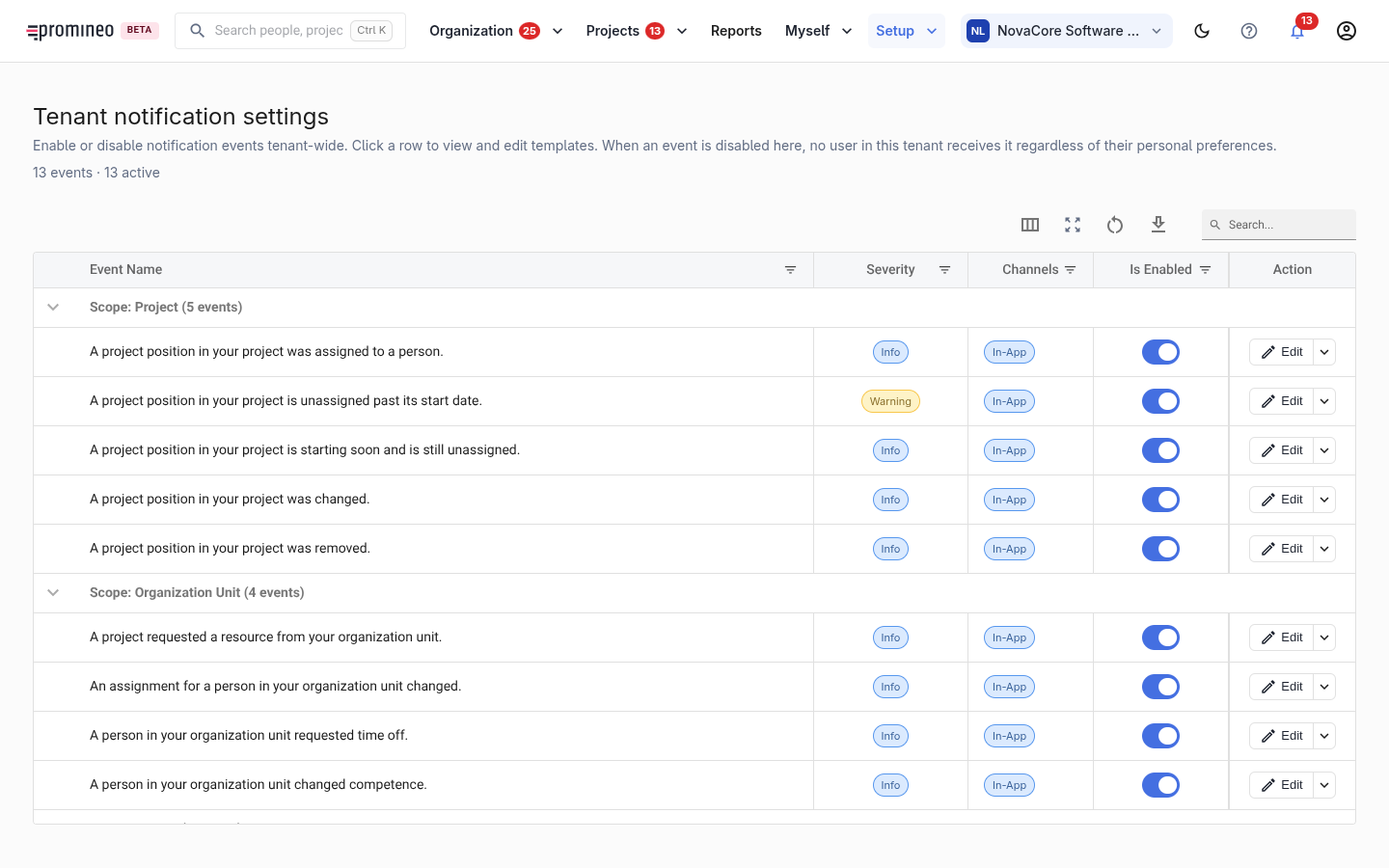Go to Reports
This screenshot has width=1389, height=868.
click(x=736, y=31)
